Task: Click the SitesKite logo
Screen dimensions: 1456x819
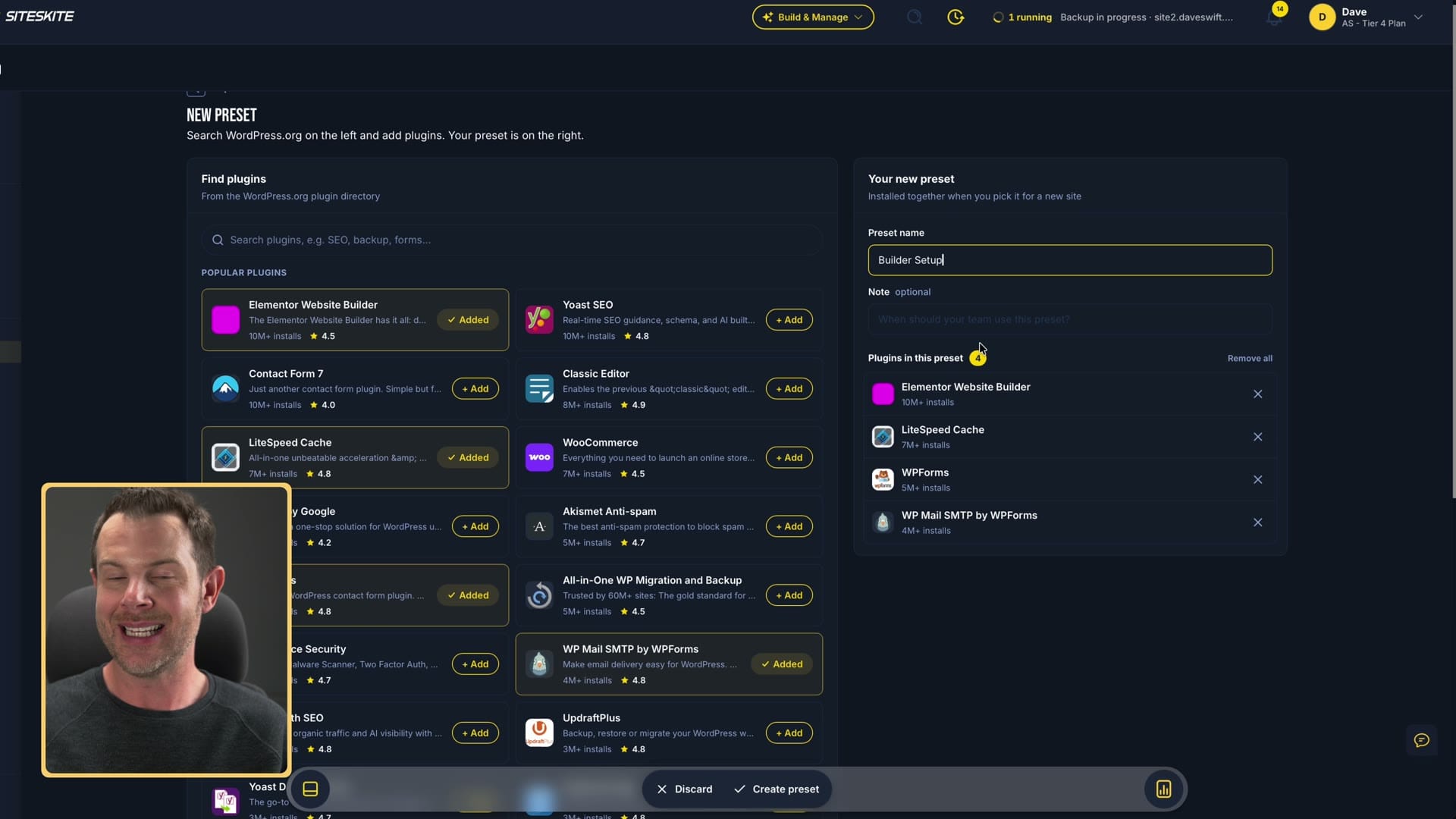Action: 39,16
